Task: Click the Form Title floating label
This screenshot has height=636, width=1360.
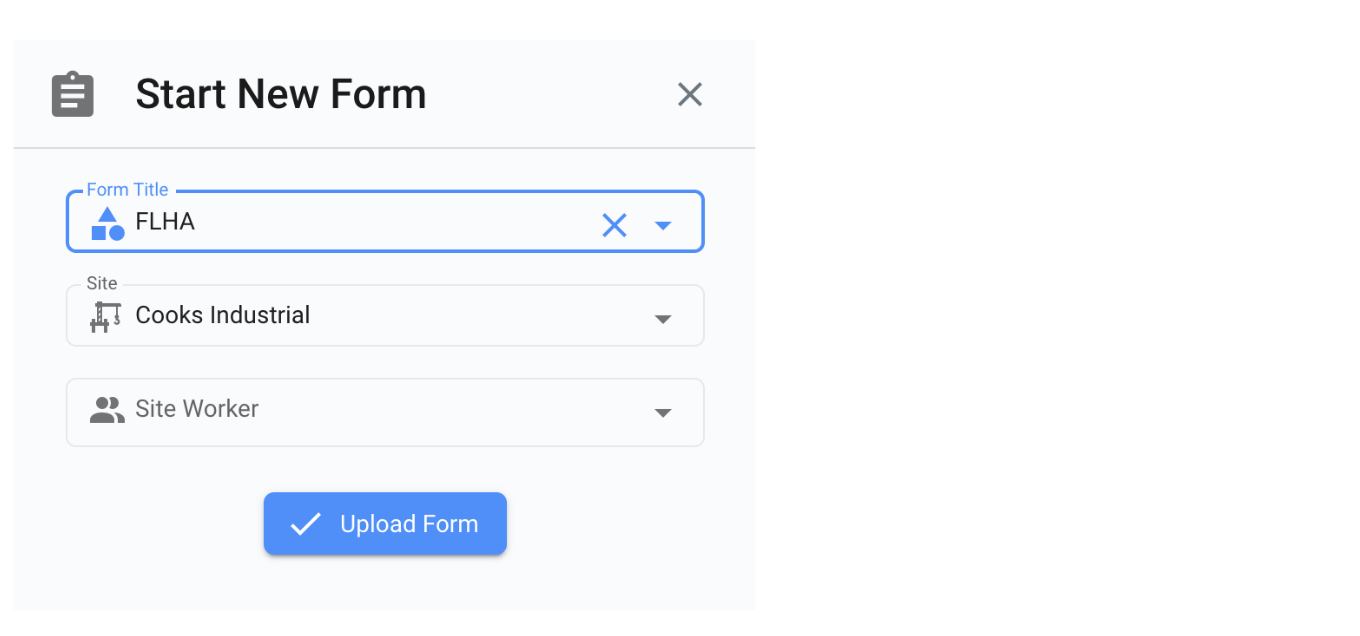Action: [x=127, y=190]
